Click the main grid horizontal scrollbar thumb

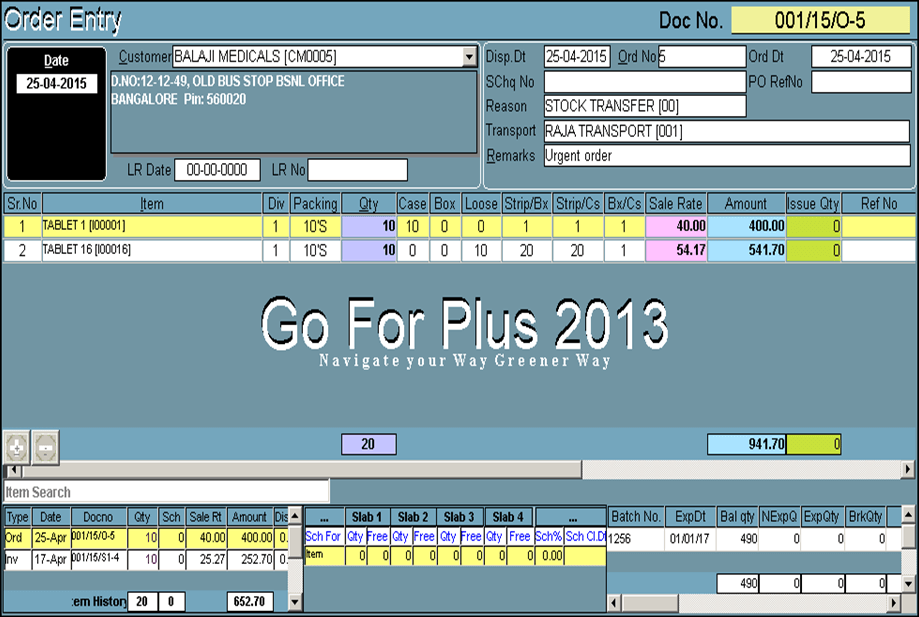pyautogui.click(x=302, y=469)
